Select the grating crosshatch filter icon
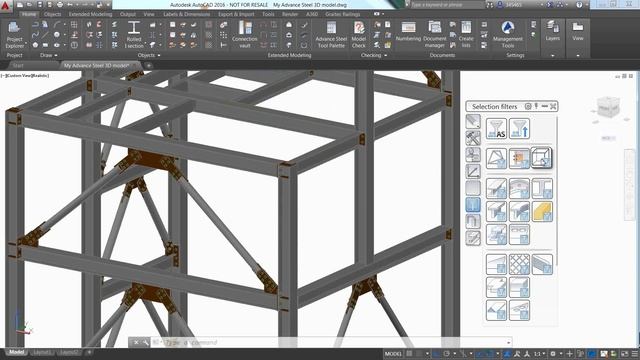 tap(519, 264)
